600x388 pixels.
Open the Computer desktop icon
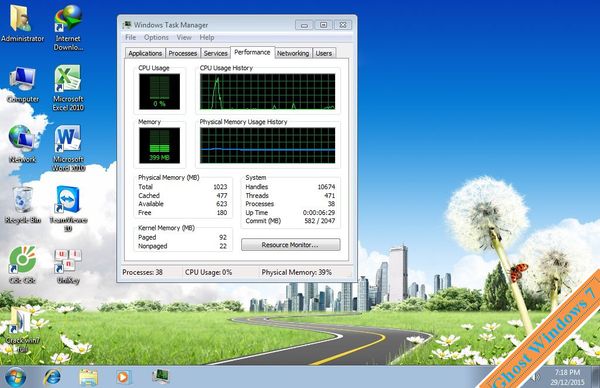point(23,84)
